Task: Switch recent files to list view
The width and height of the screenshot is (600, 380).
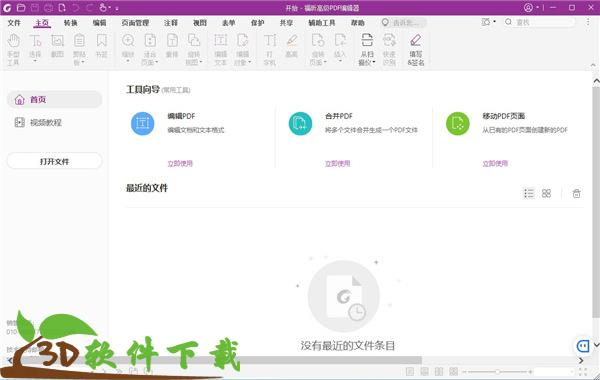Action: pos(529,193)
